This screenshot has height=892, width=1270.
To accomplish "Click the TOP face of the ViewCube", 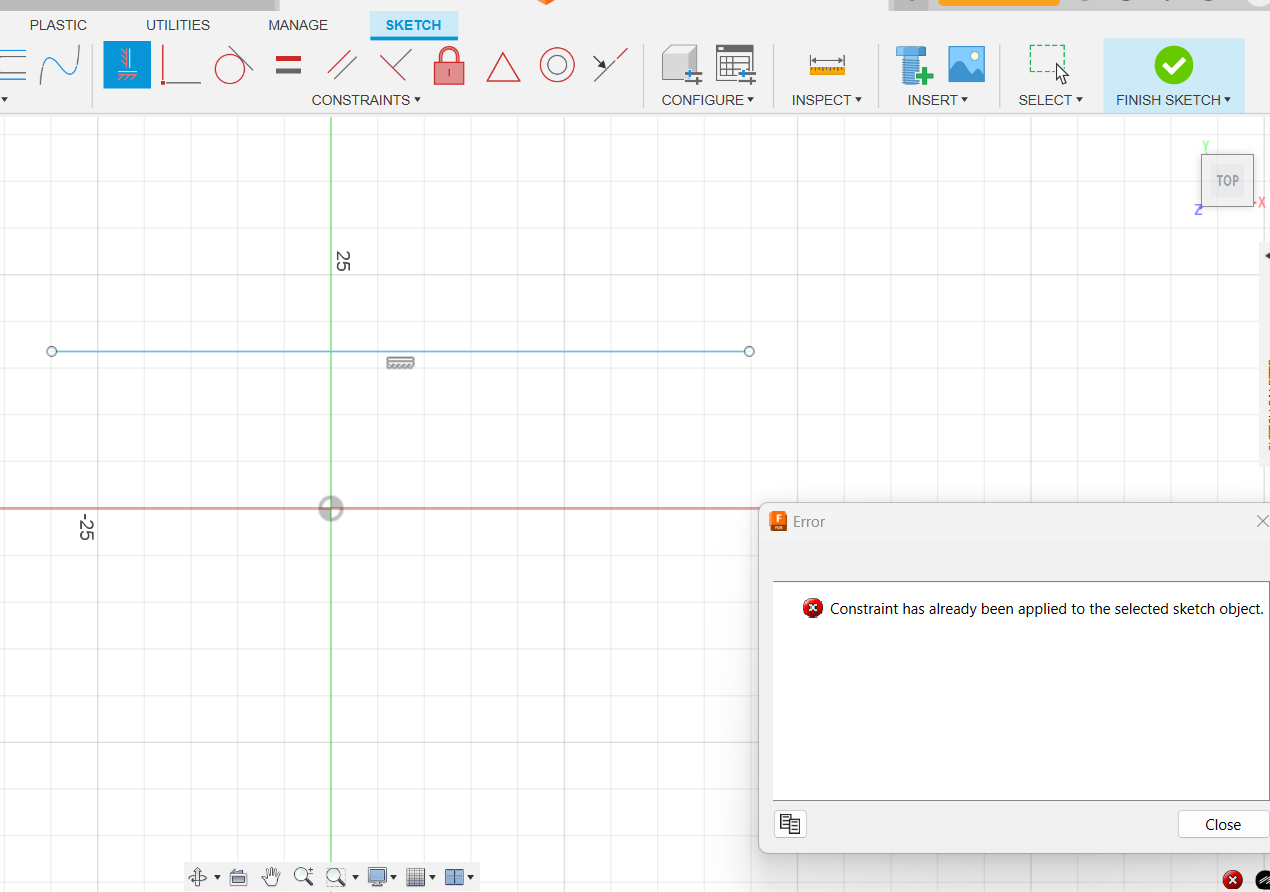I will coord(1227,181).
